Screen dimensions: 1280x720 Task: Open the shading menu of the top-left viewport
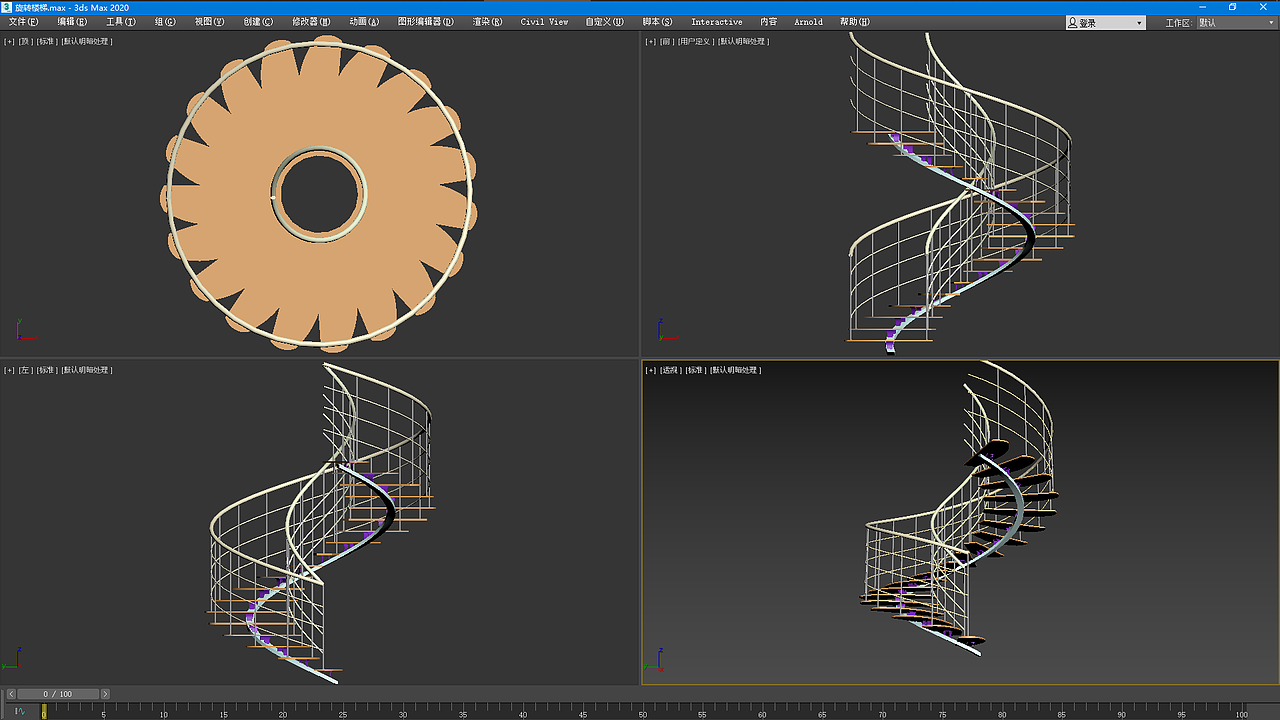(x=87, y=41)
